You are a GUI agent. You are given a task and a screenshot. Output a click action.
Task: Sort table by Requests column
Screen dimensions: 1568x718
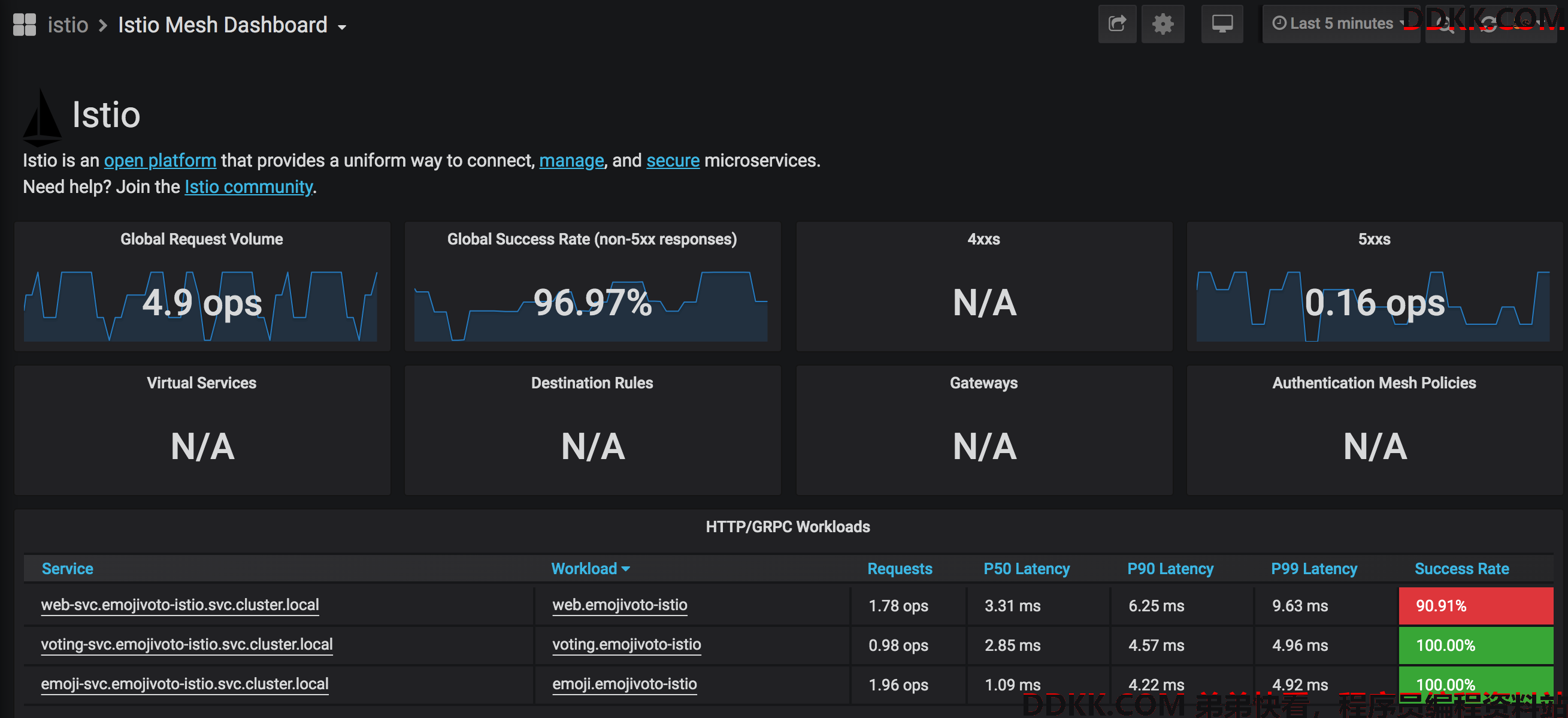tap(900, 568)
